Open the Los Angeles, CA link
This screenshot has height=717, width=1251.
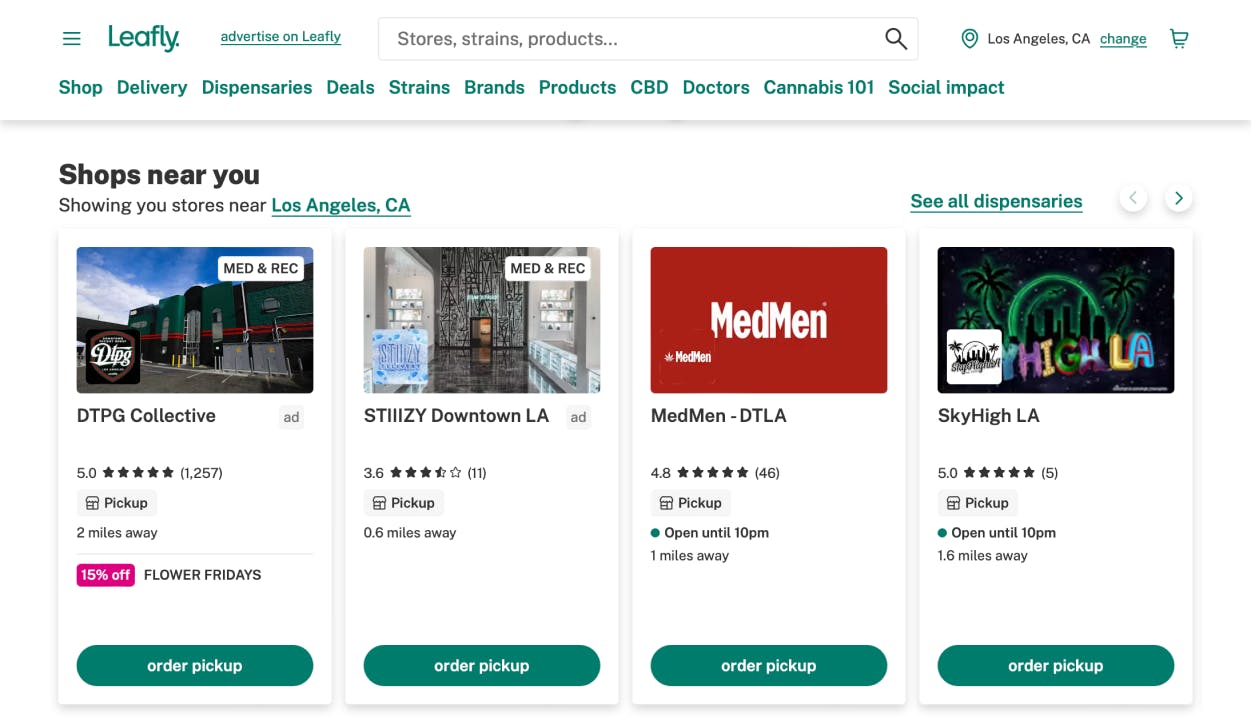341,205
